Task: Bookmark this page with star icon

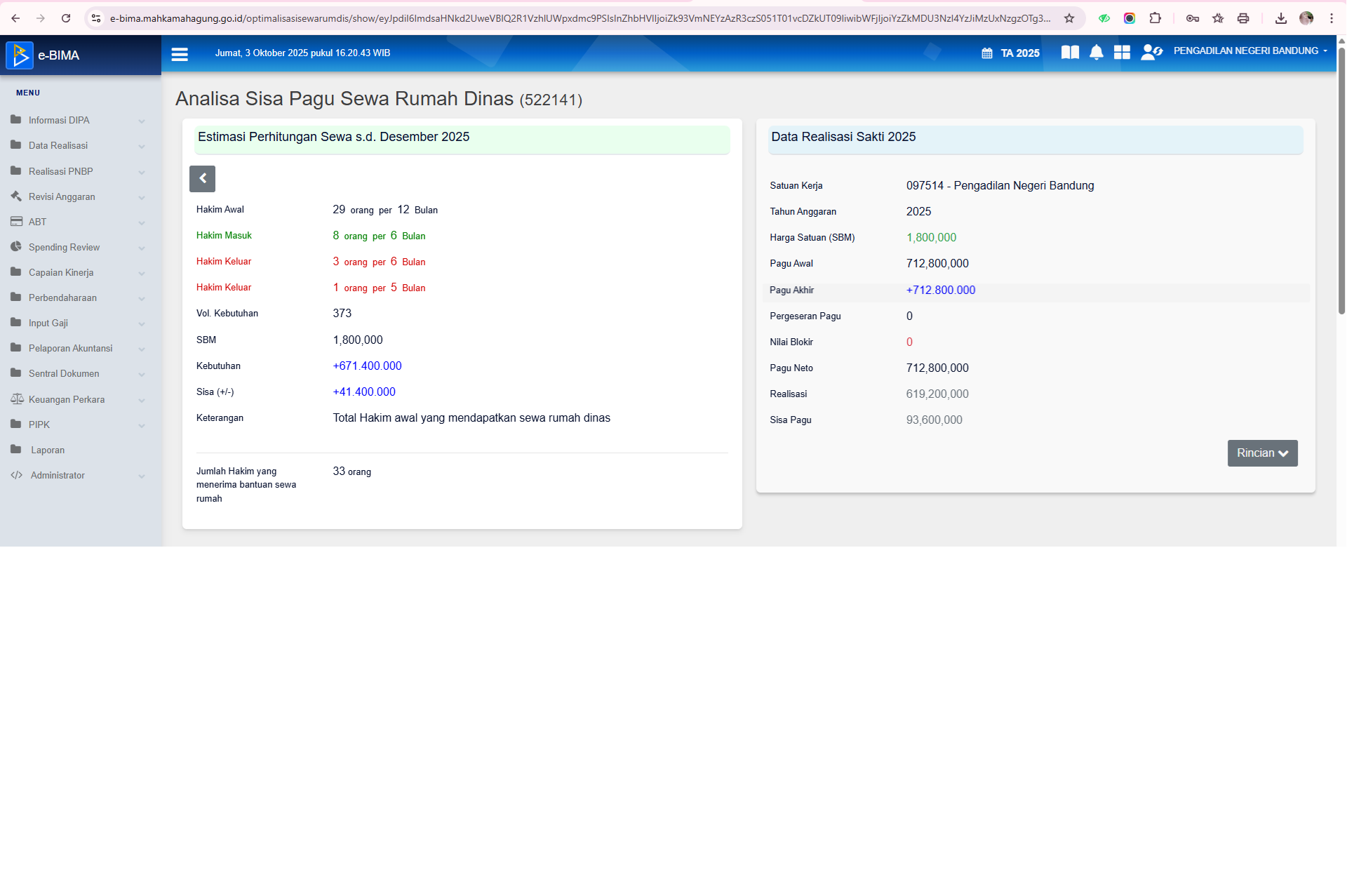Action: (1069, 18)
